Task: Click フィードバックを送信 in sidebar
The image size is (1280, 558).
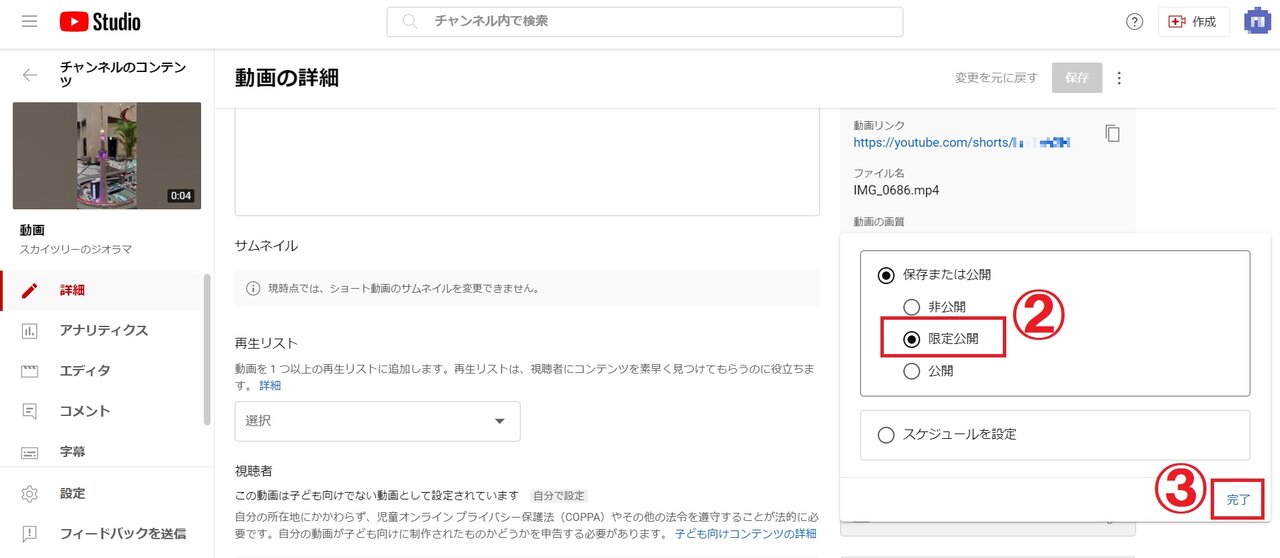Action: 105,534
